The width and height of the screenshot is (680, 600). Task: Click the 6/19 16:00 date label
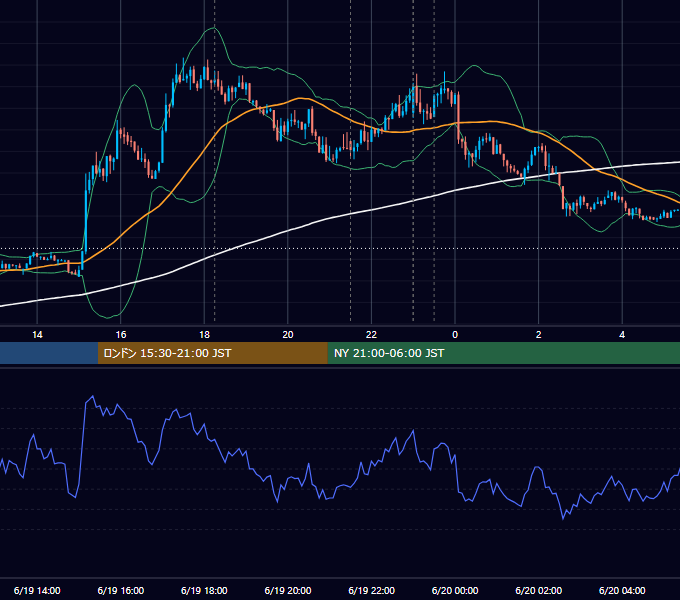pos(121,590)
